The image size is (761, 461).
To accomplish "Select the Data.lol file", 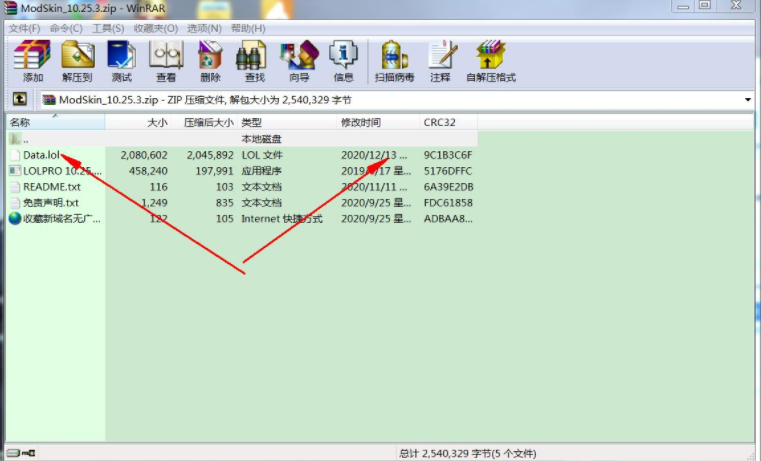I will pos(42,155).
